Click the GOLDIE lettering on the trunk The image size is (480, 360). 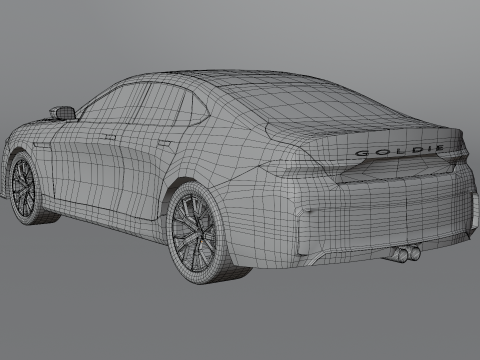(x=400, y=151)
